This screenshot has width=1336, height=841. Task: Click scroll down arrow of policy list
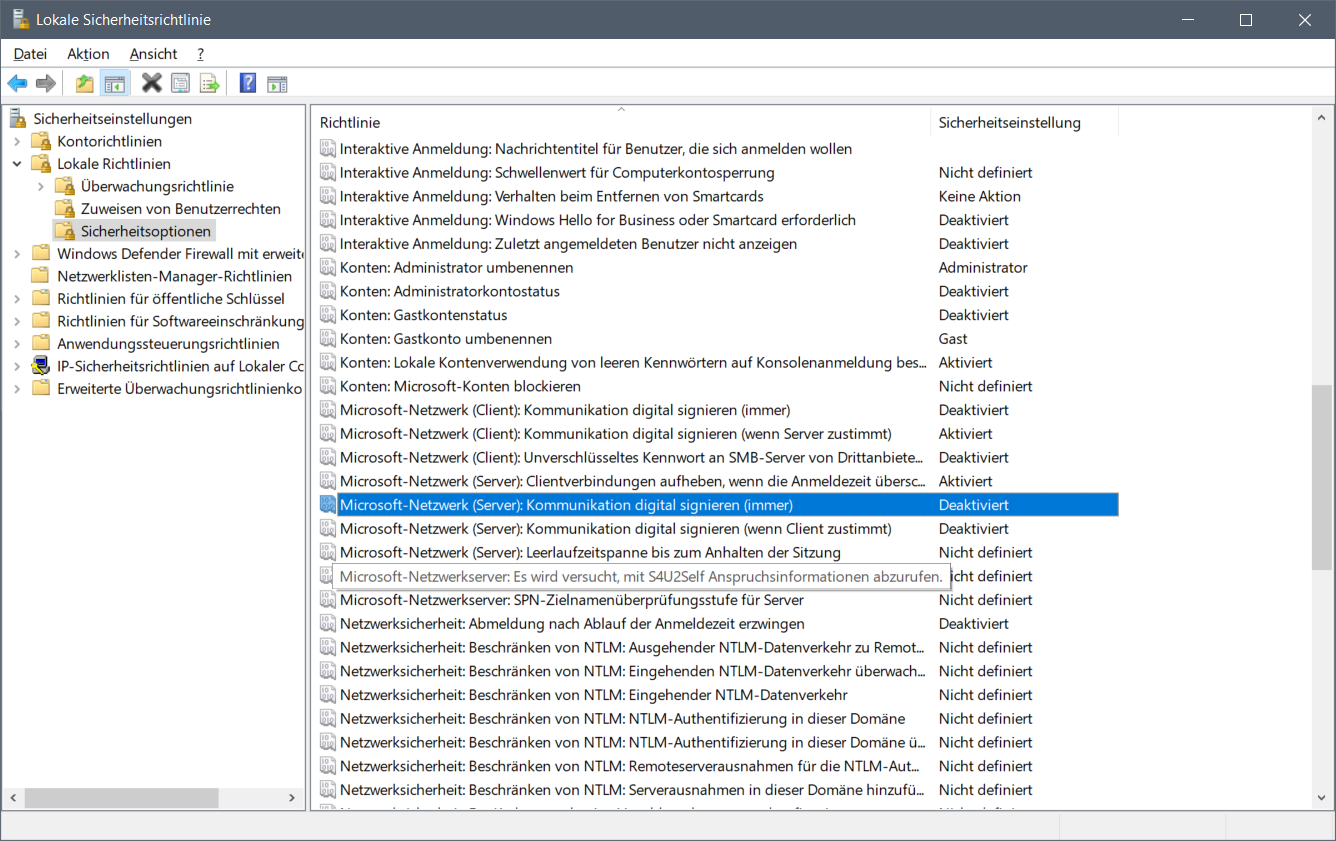pyautogui.click(x=1321, y=798)
